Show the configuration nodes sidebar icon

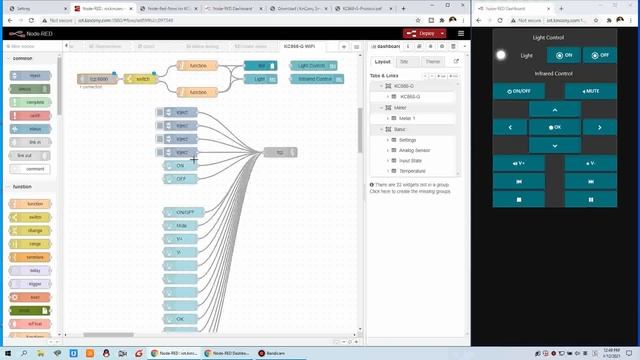click(x=442, y=47)
